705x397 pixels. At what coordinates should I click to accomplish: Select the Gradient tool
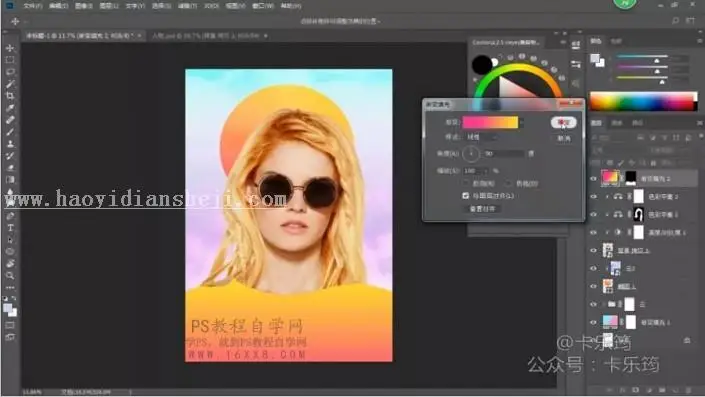point(10,180)
